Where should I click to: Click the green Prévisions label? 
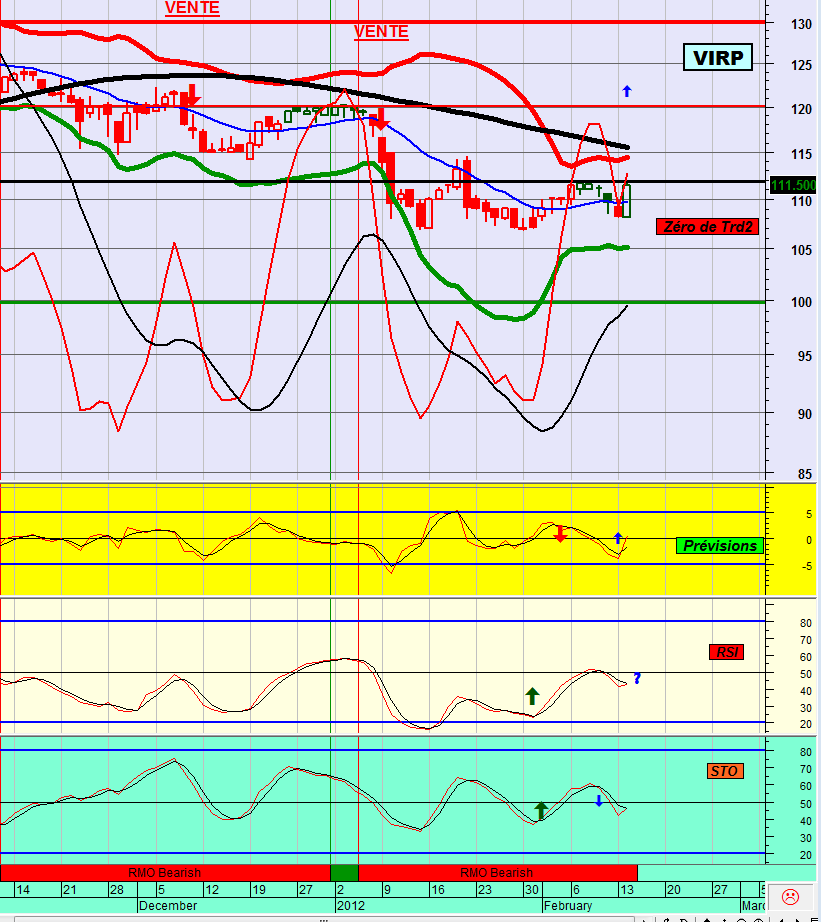point(720,546)
